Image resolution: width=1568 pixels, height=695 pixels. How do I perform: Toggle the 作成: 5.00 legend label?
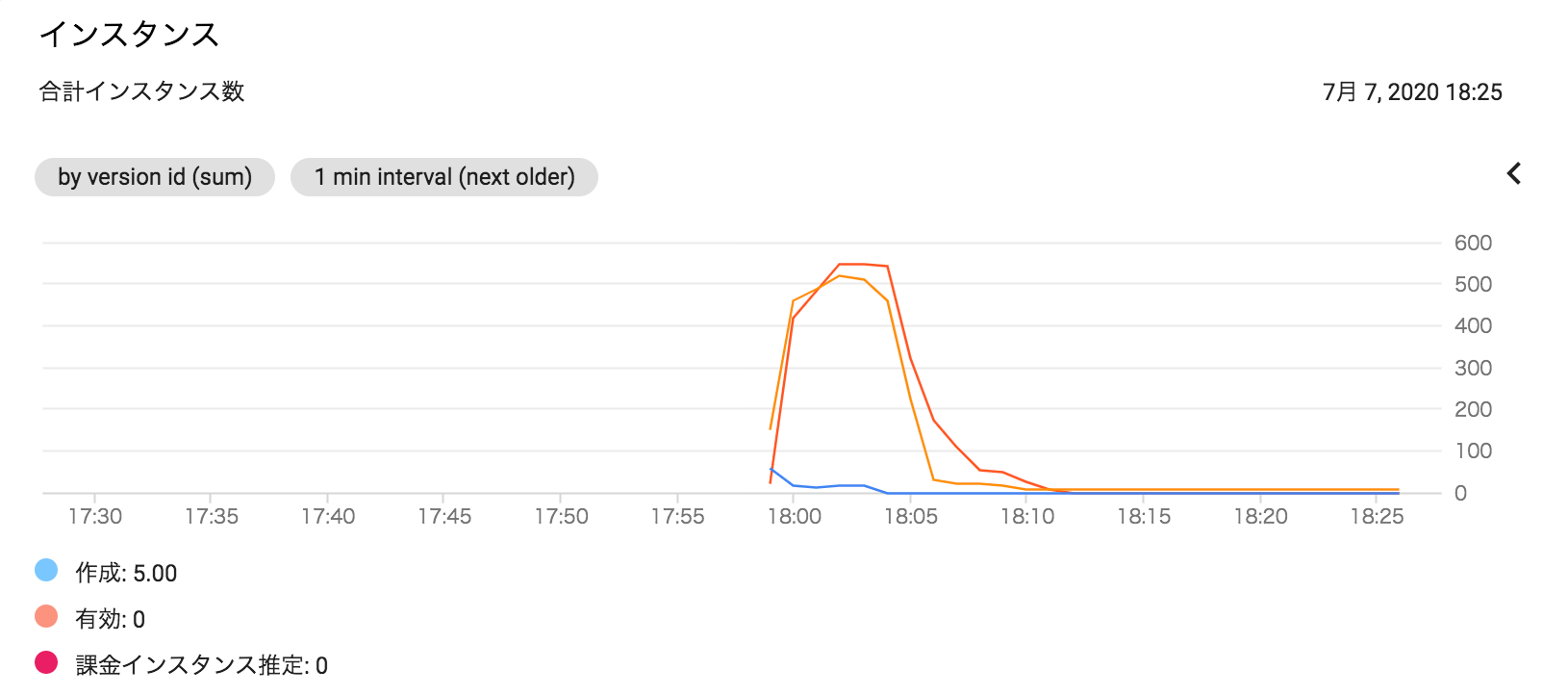tap(126, 574)
